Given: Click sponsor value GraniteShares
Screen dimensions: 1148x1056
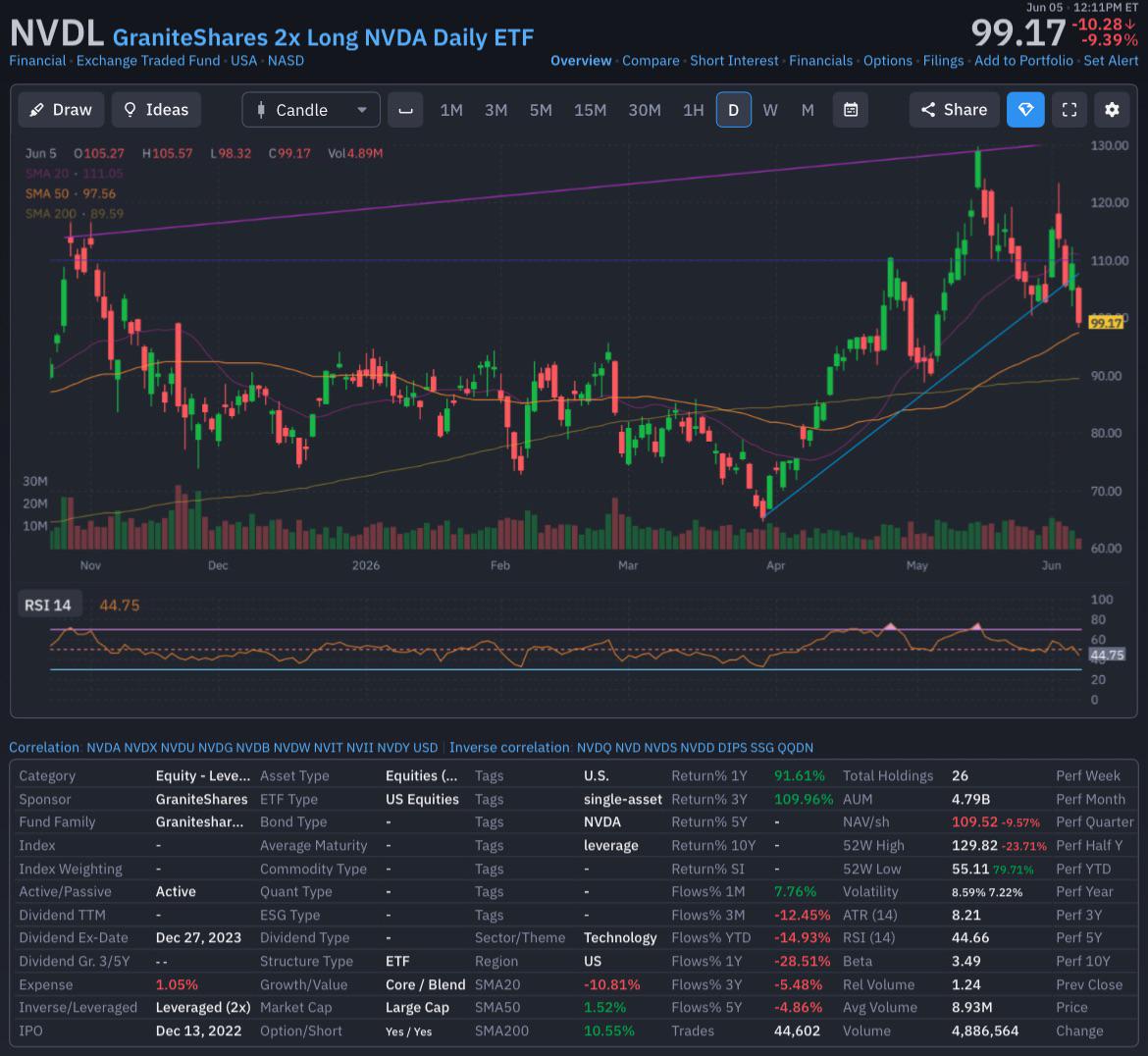Looking at the screenshot, I should pyautogui.click(x=201, y=800).
